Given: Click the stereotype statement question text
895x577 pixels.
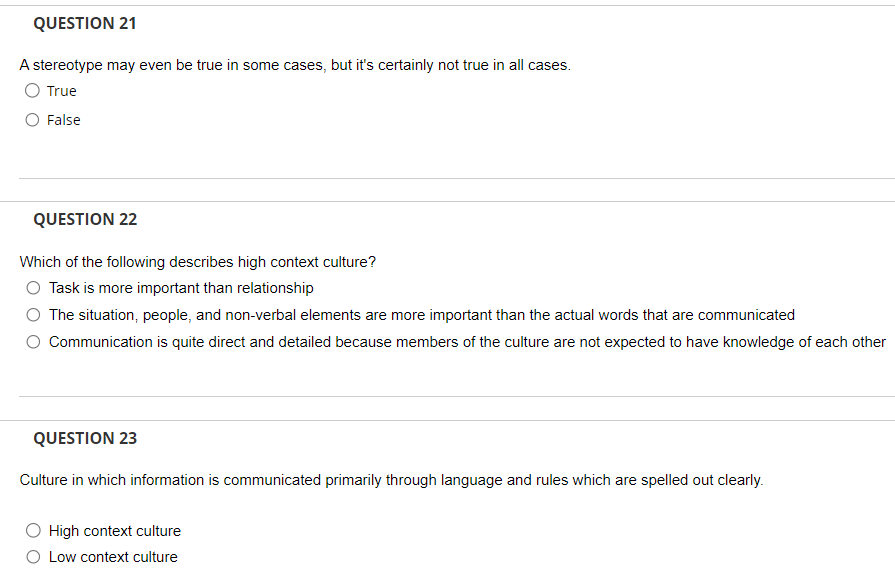Looking at the screenshot, I should (x=295, y=65).
